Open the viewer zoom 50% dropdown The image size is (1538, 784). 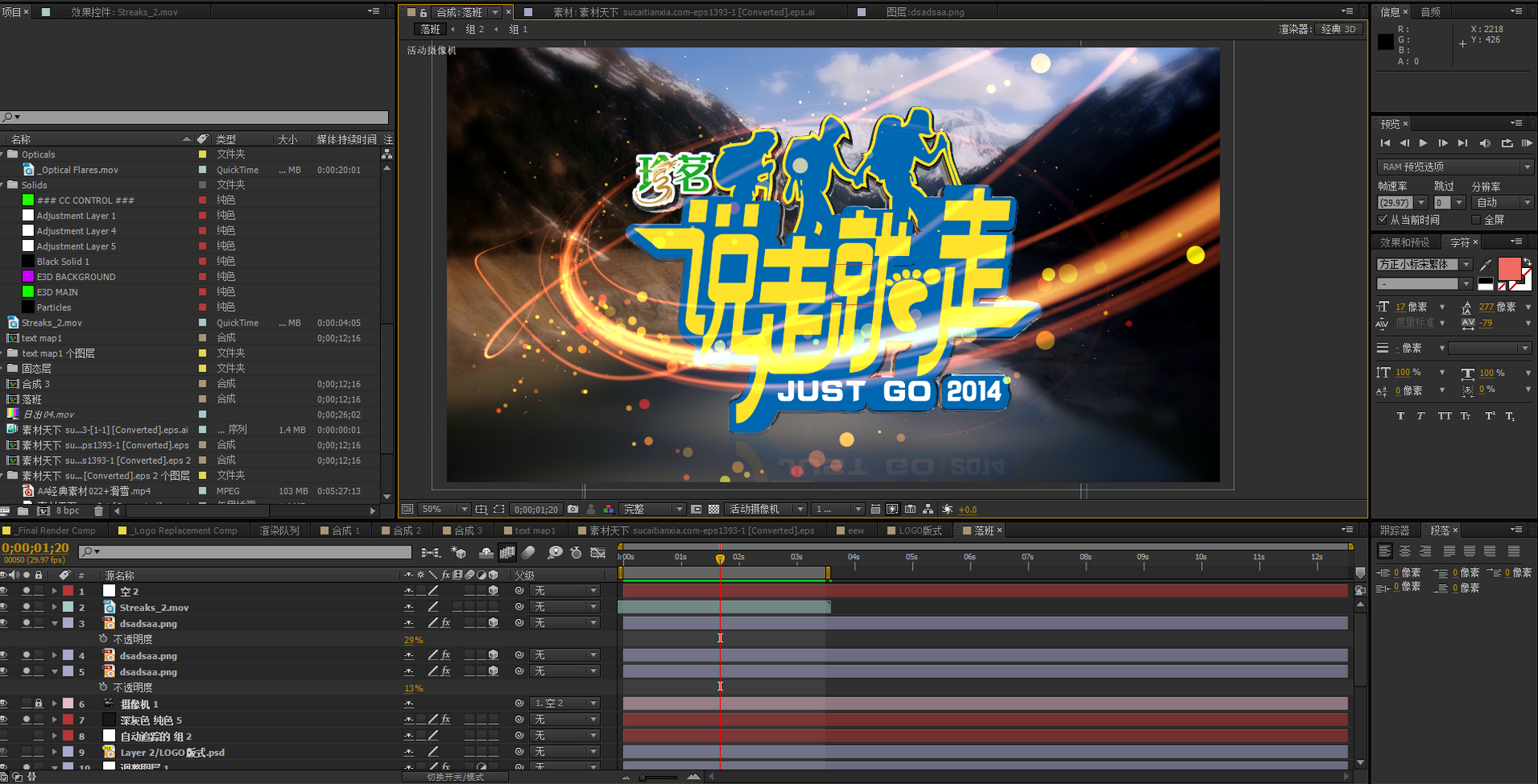[445, 509]
